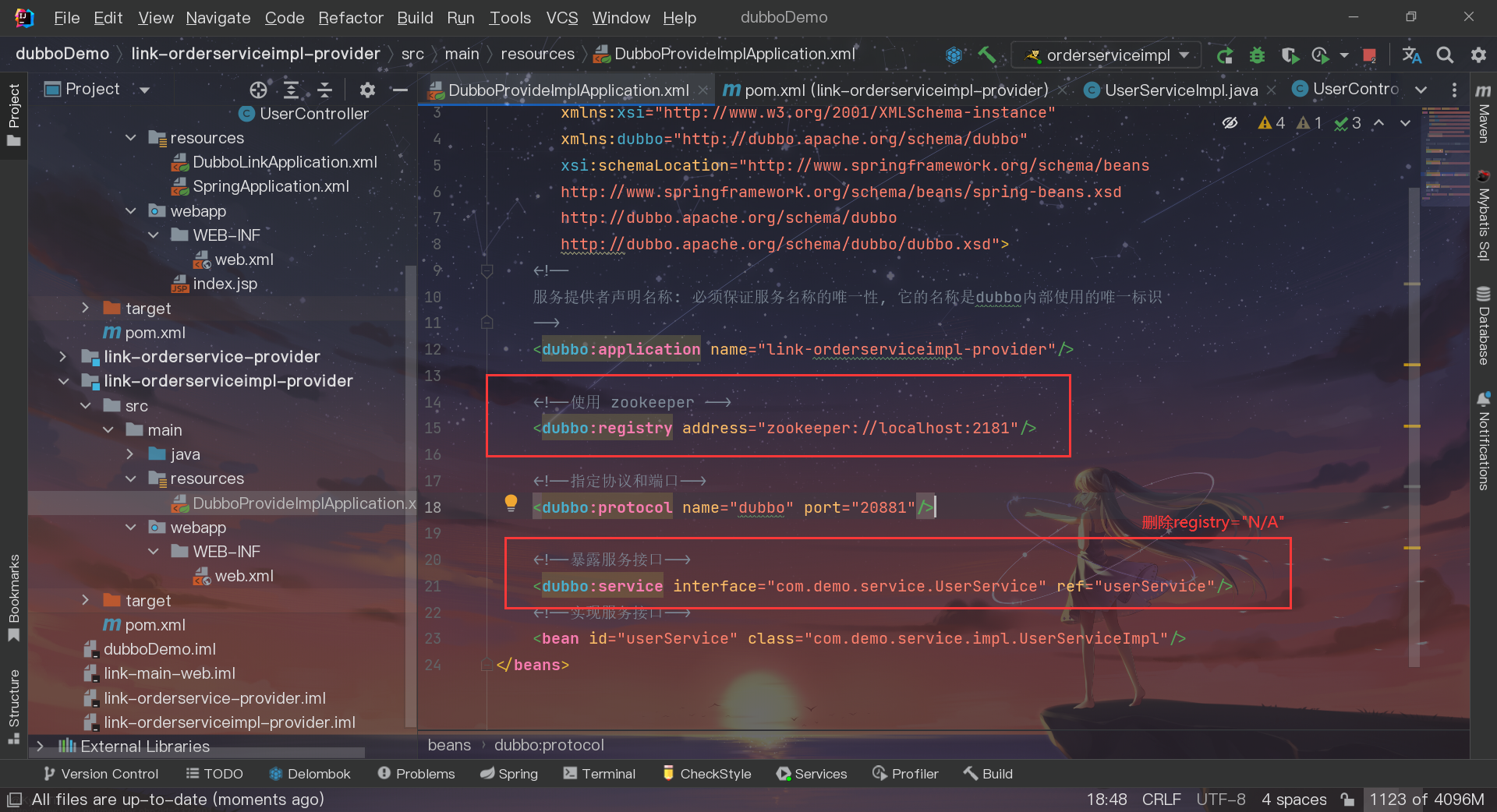
Task: Open the Database tool window
Action: 1484,326
